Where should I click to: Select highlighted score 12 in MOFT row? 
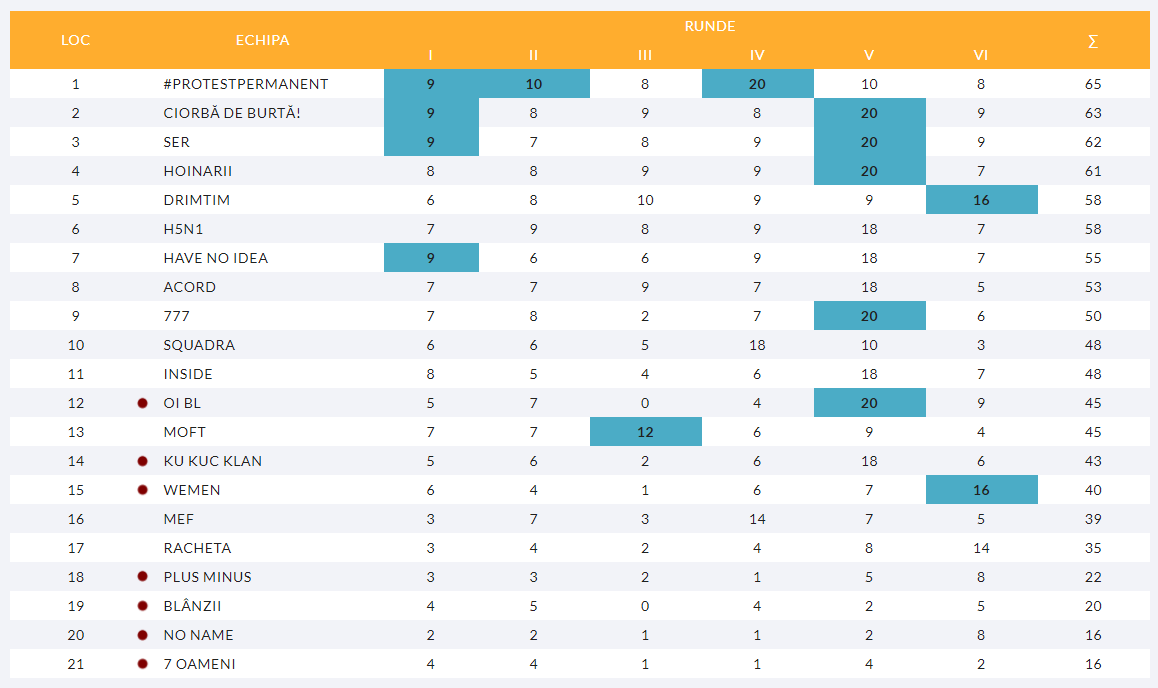(645, 432)
